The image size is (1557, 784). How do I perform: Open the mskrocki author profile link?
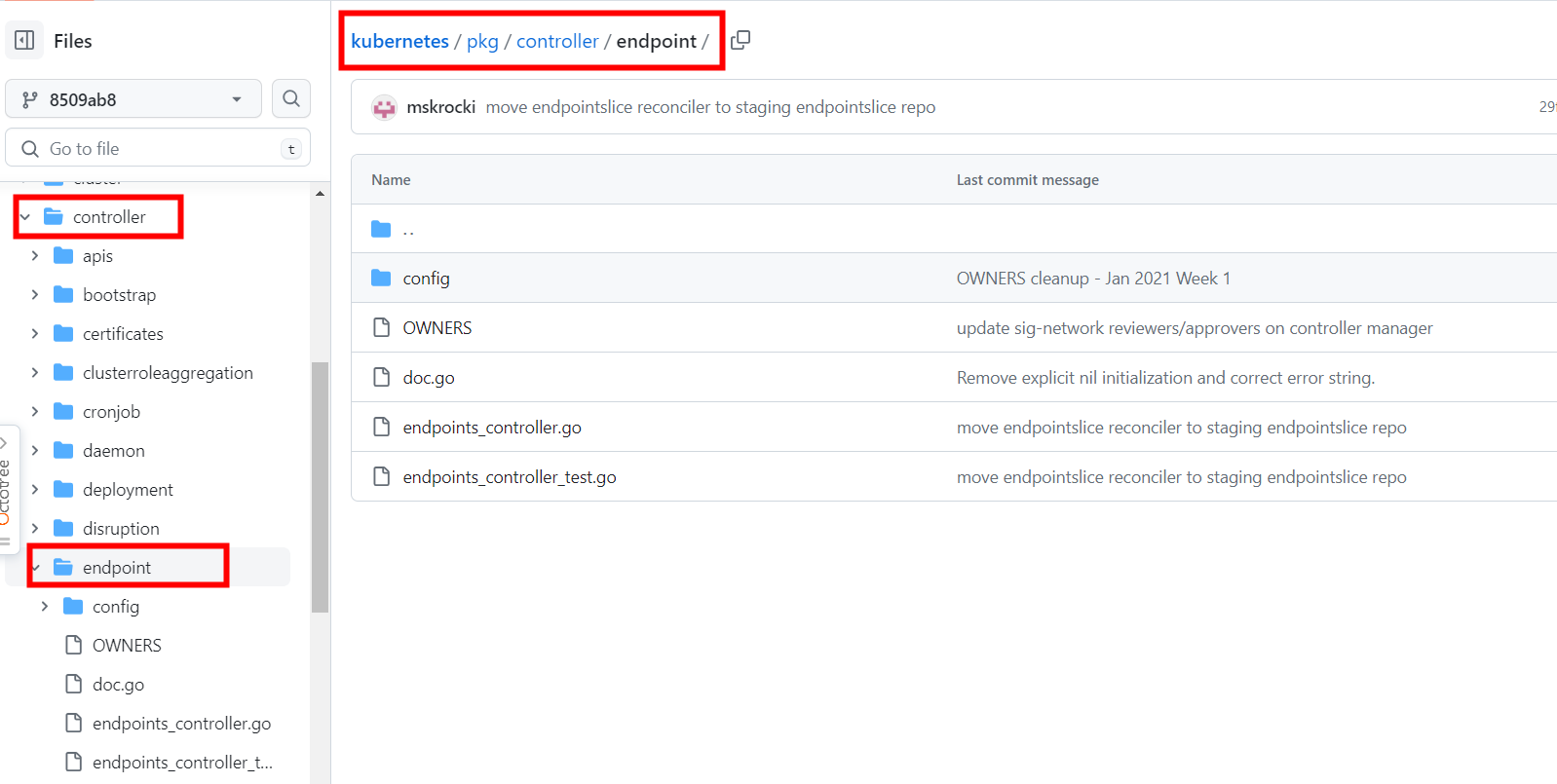(x=441, y=107)
